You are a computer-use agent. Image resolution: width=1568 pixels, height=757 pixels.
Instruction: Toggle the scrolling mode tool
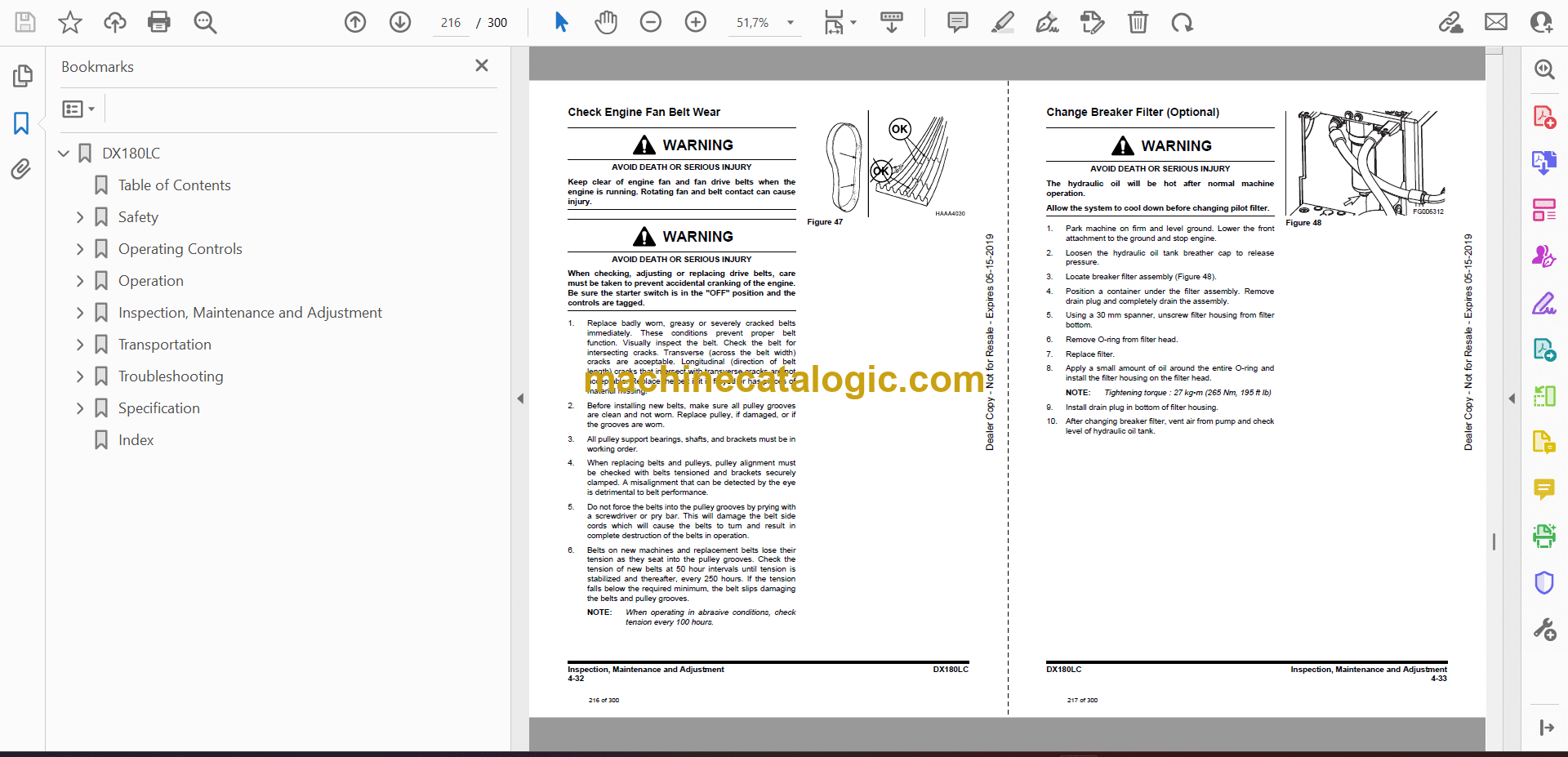(892, 22)
